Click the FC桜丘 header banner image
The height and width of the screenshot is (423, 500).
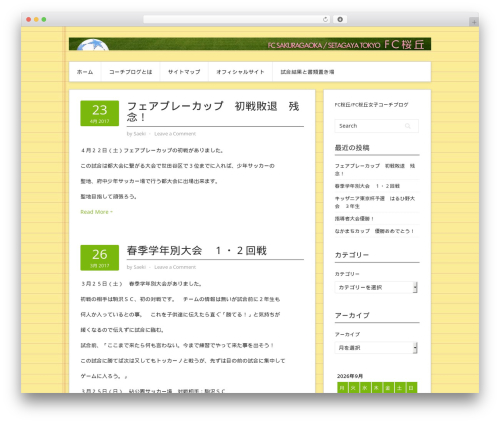tap(250, 44)
